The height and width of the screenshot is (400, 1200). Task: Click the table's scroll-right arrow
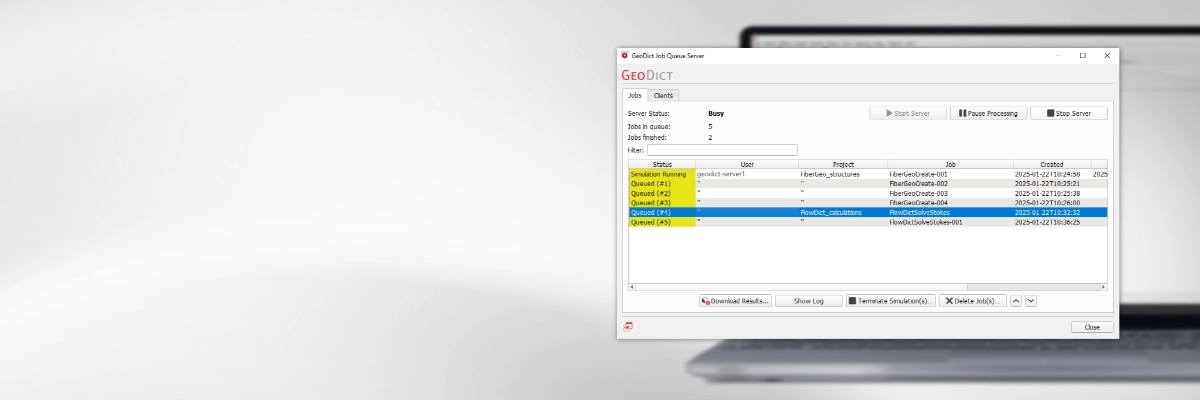click(1104, 286)
